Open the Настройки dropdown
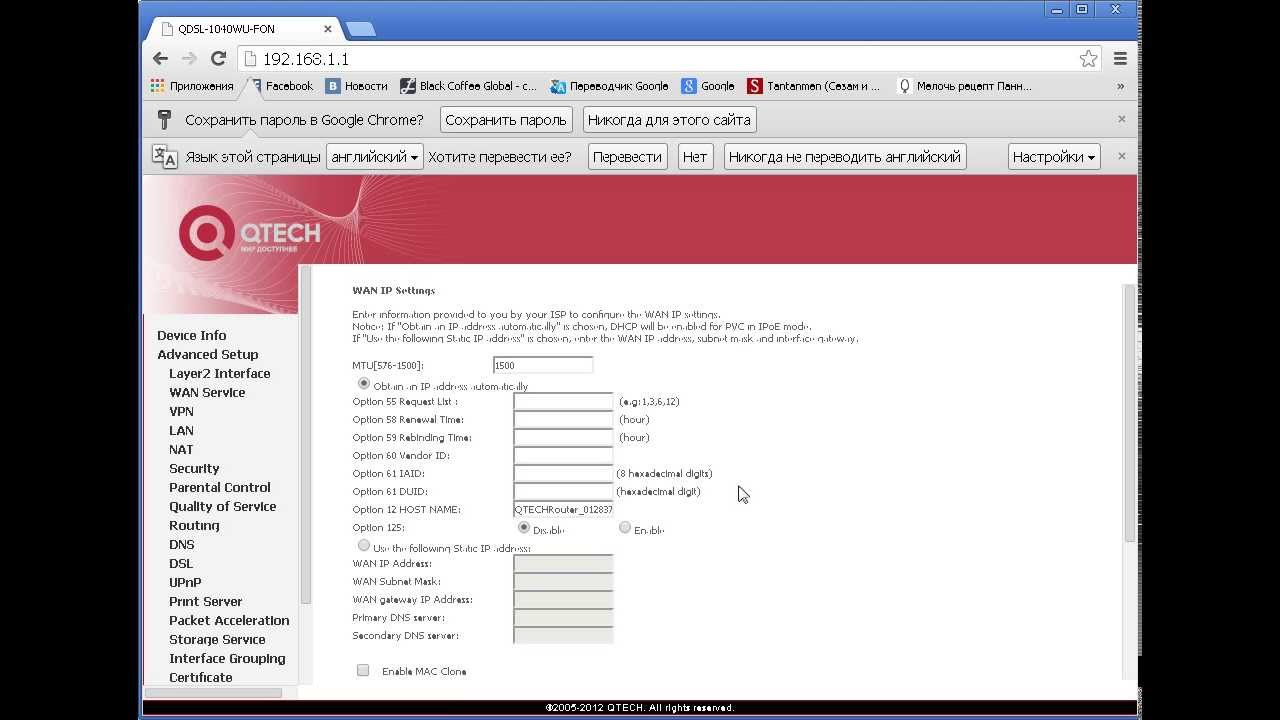This screenshot has width=1280, height=720. pyautogui.click(x=1054, y=157)
